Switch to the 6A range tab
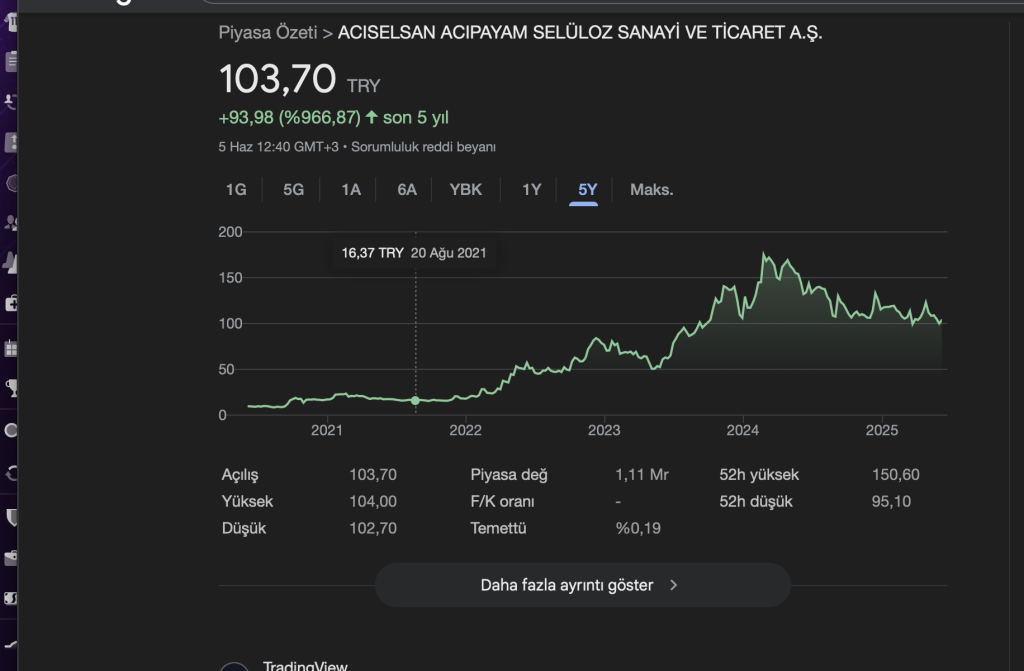The height and width of the screenshot is (671, 1024). (407, 190)
